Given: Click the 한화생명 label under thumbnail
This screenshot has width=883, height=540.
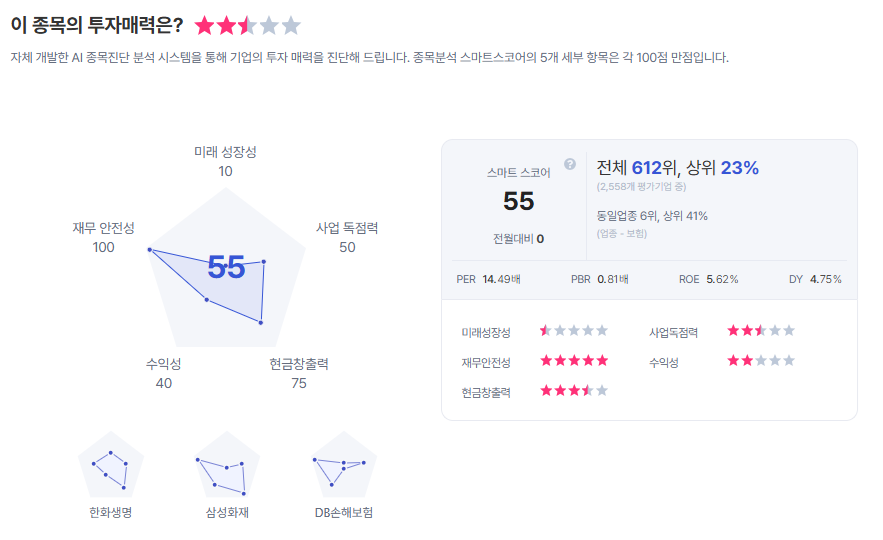Looking at the screenshot, I should 110,513.
